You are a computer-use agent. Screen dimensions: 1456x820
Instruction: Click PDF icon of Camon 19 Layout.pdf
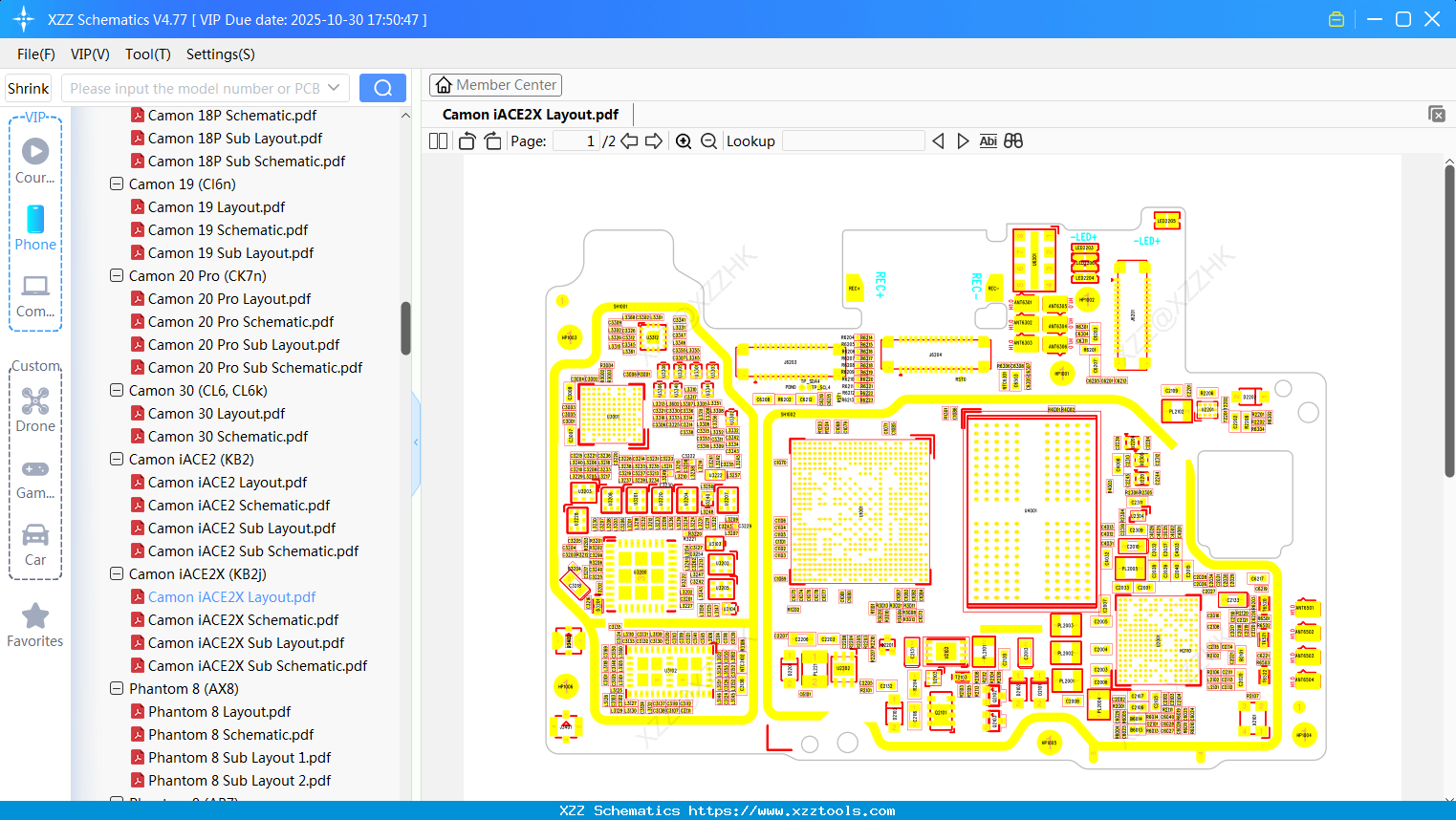(138, 207)
